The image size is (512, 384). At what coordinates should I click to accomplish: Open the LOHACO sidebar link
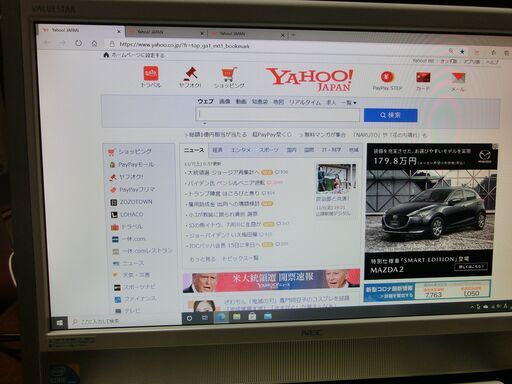[131, 214]
